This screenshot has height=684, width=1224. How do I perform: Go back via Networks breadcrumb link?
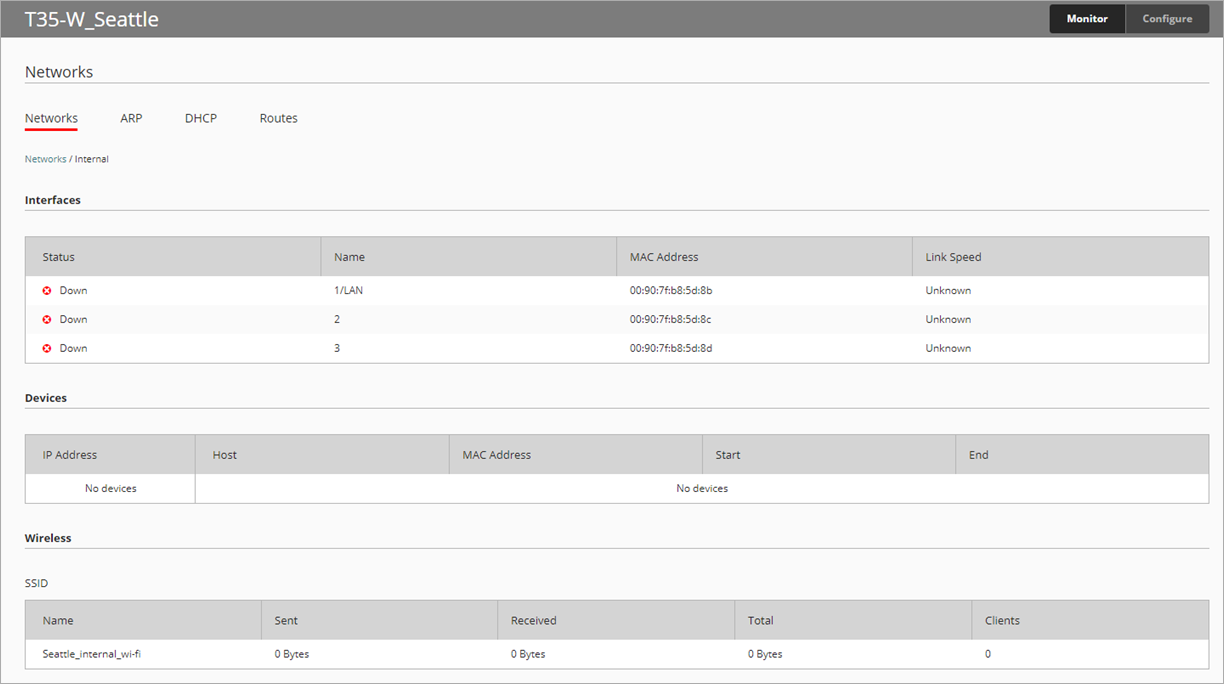pyautogui.click(x=45, y=159)
